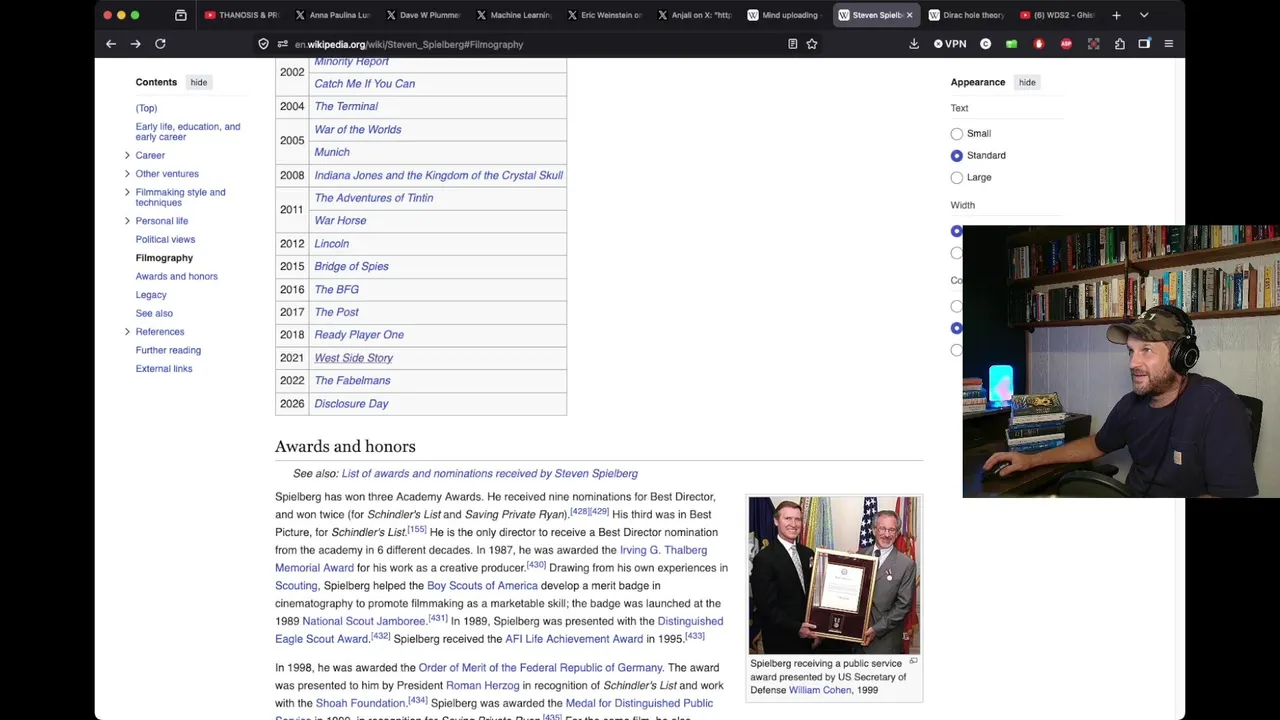1280x720 pixels.
Task: Toggle reader view for this page
Action: click(x=792, y=44)
